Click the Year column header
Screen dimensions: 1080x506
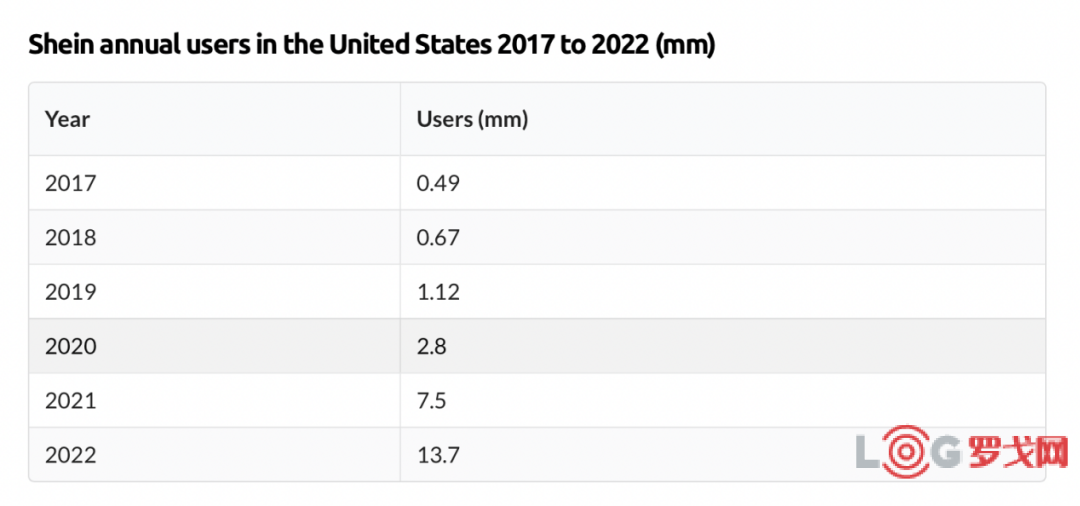pyautogui.click(x=67, y=119)
